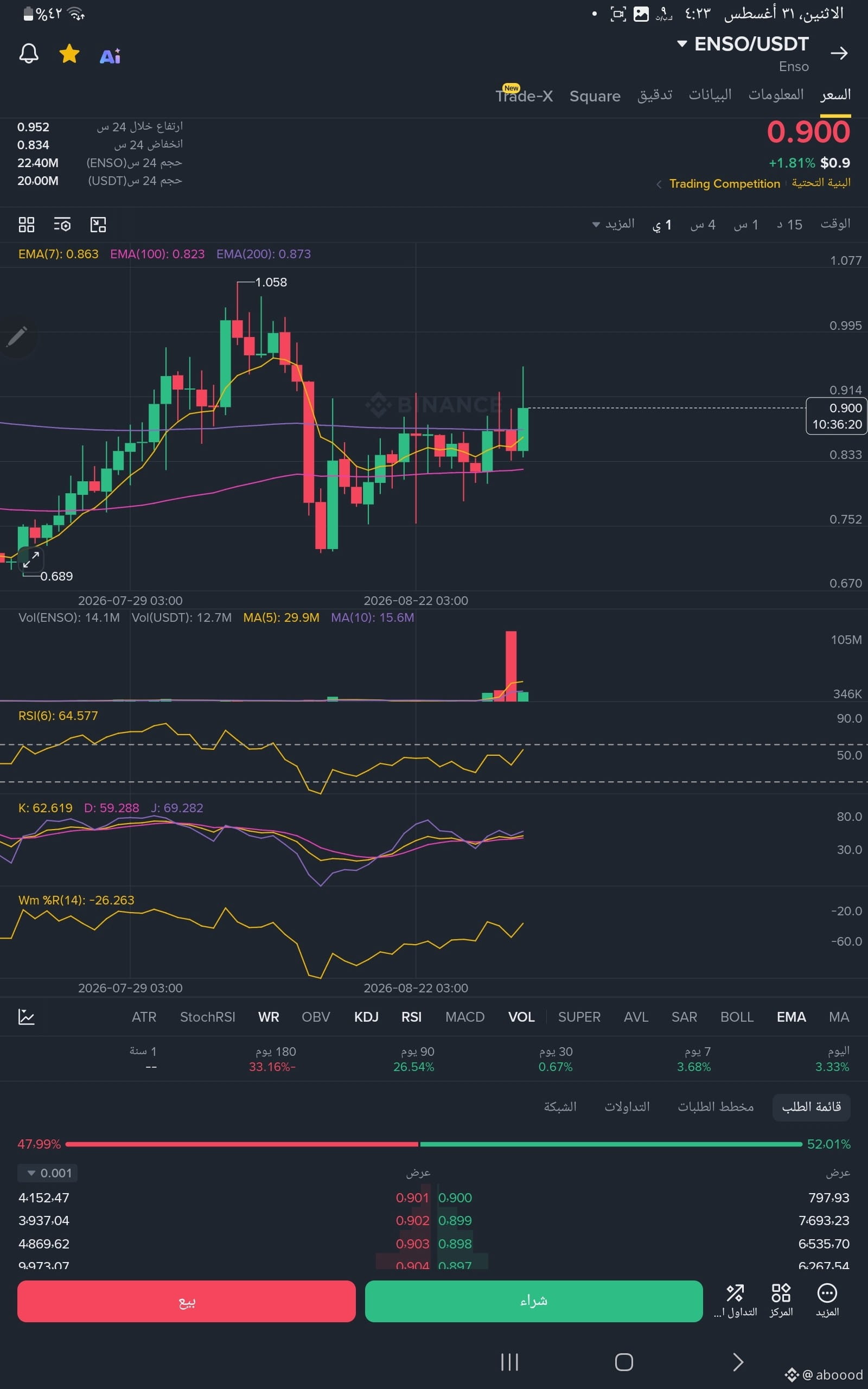Viewport: 868px width, 1389px height.
Task: Expand the 0.001 price precision dropdown
Action: 48,1173
